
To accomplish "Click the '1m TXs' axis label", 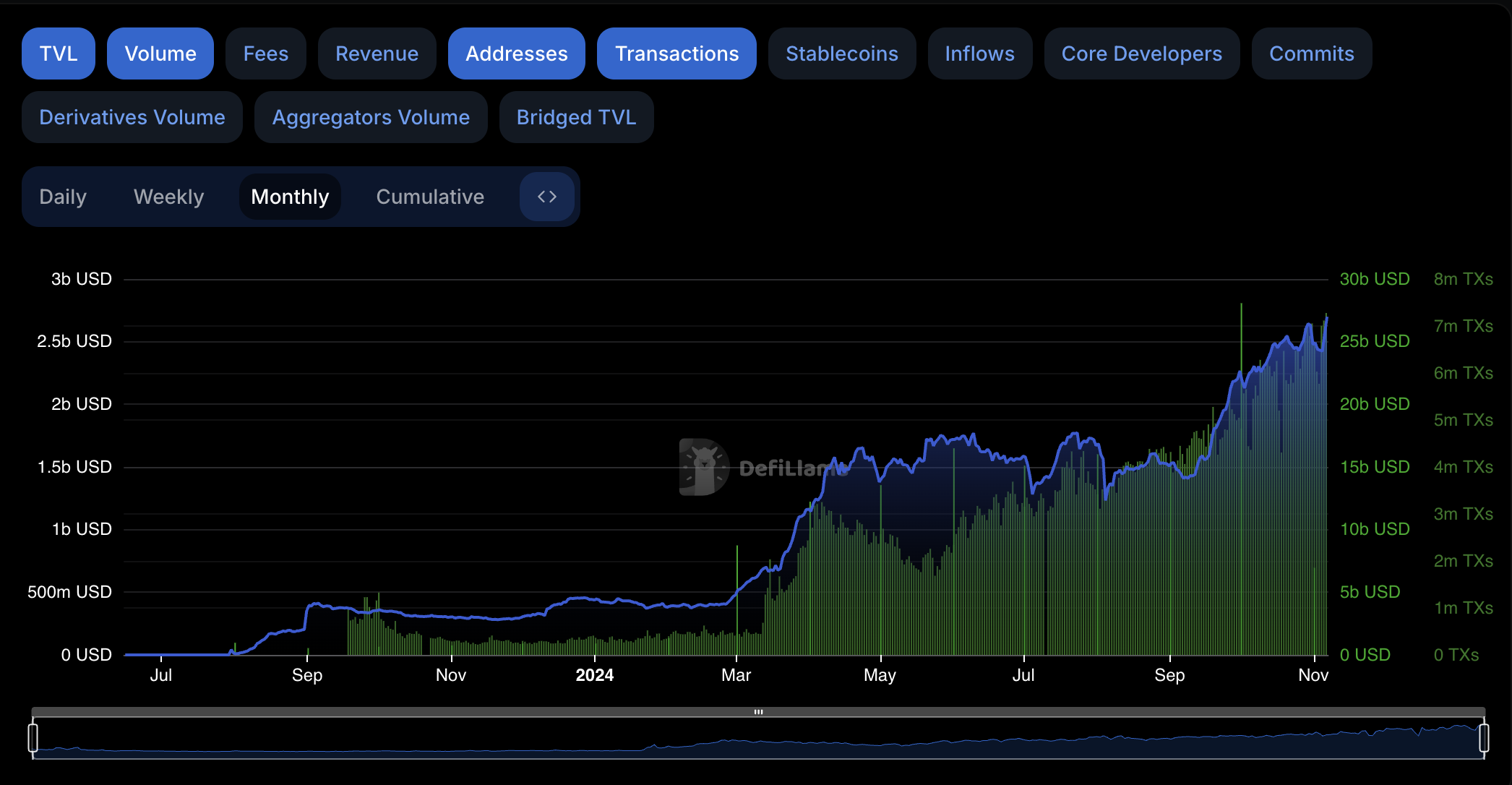I will pyautogui.click(x=1464, y=608).
